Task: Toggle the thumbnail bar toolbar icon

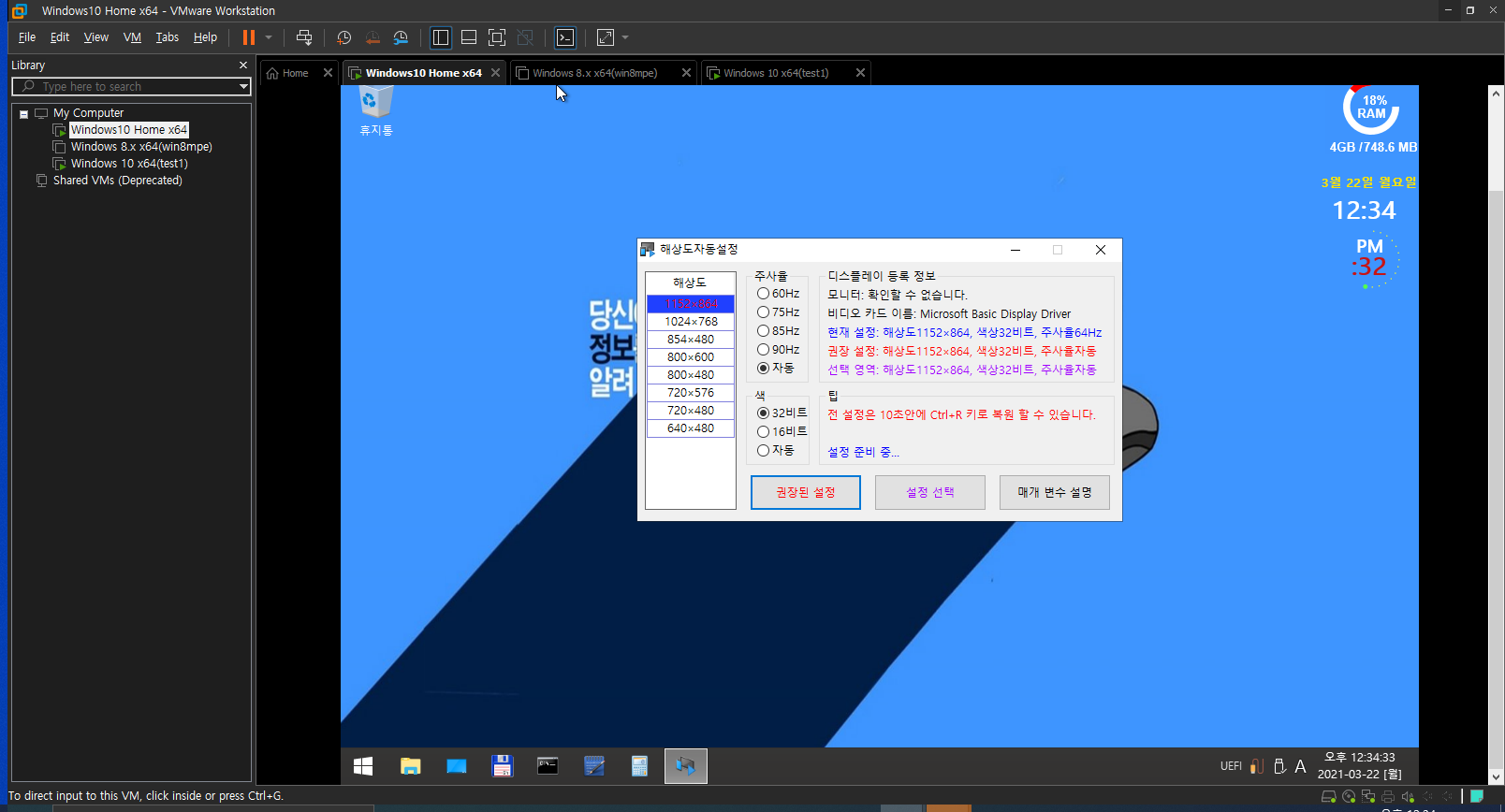Action: tap(469, 37)
